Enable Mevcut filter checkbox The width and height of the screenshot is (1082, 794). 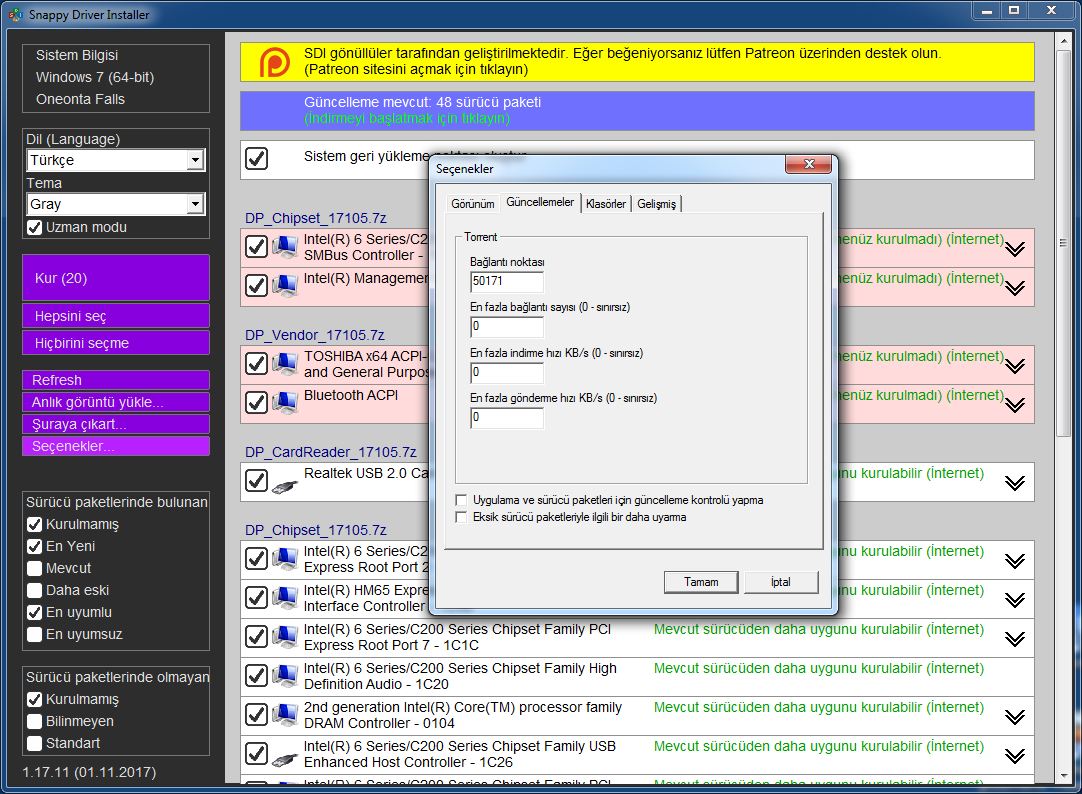point(35,568)
